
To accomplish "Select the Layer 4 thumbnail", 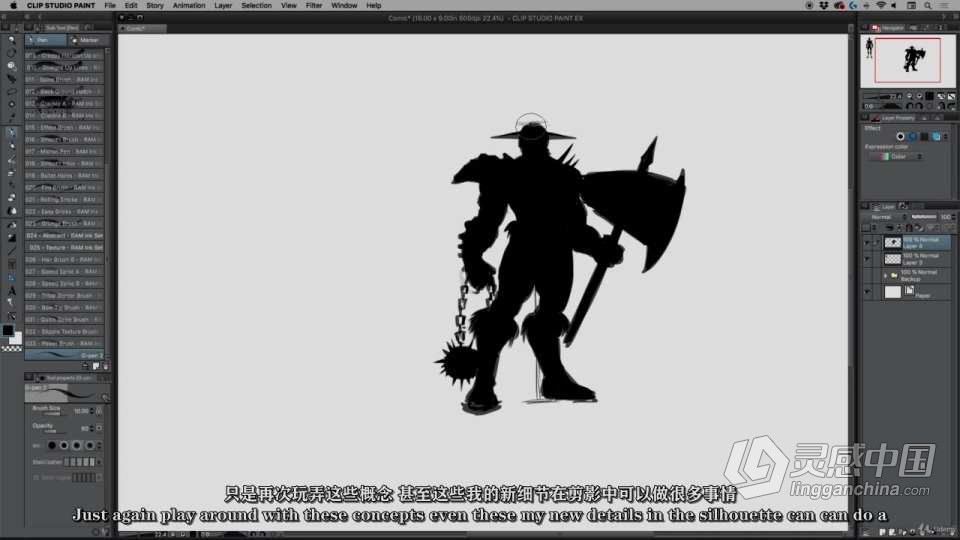I will coord(893,243).
